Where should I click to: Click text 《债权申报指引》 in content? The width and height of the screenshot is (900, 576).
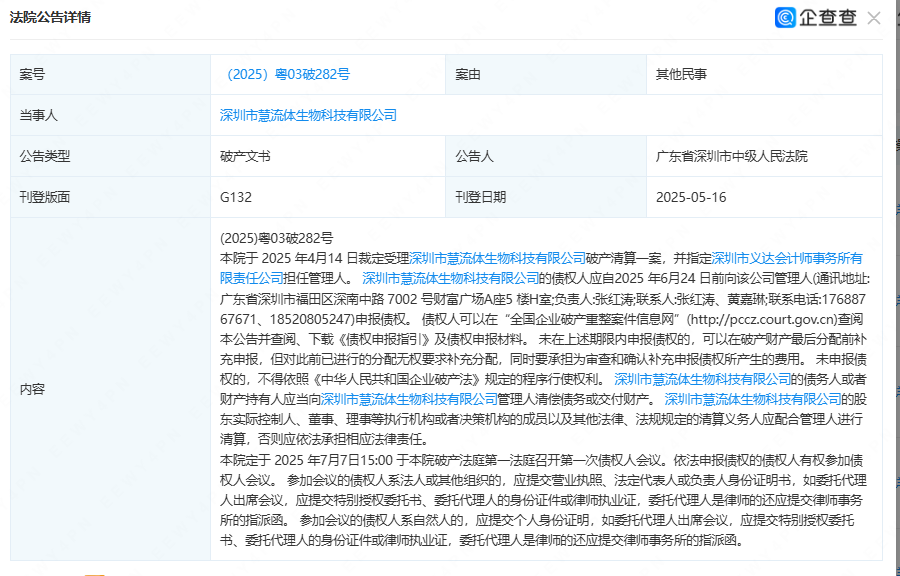tap(384, 339)
